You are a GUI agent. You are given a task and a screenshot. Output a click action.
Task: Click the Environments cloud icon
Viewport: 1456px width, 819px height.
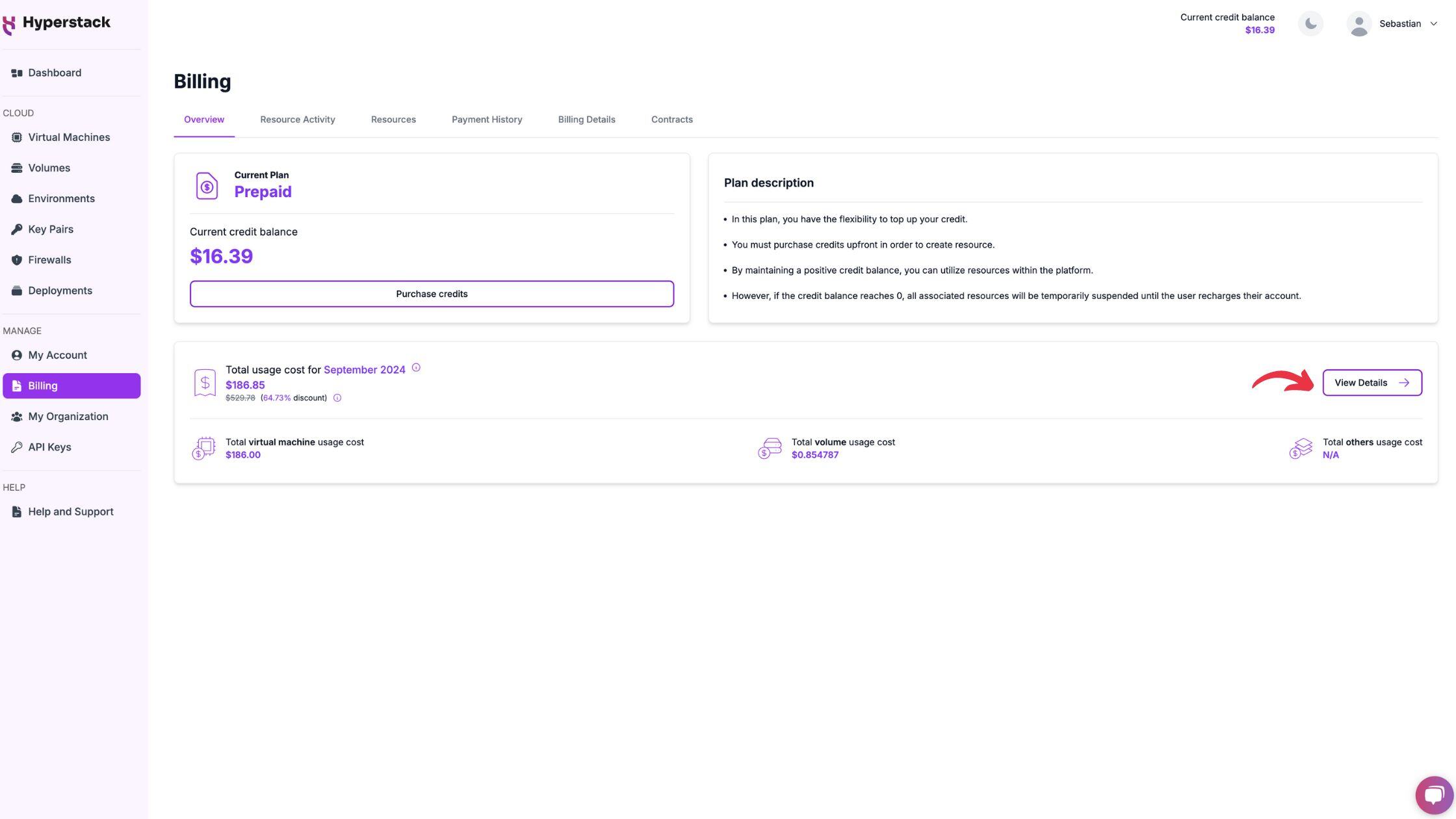tap(17, 199)
